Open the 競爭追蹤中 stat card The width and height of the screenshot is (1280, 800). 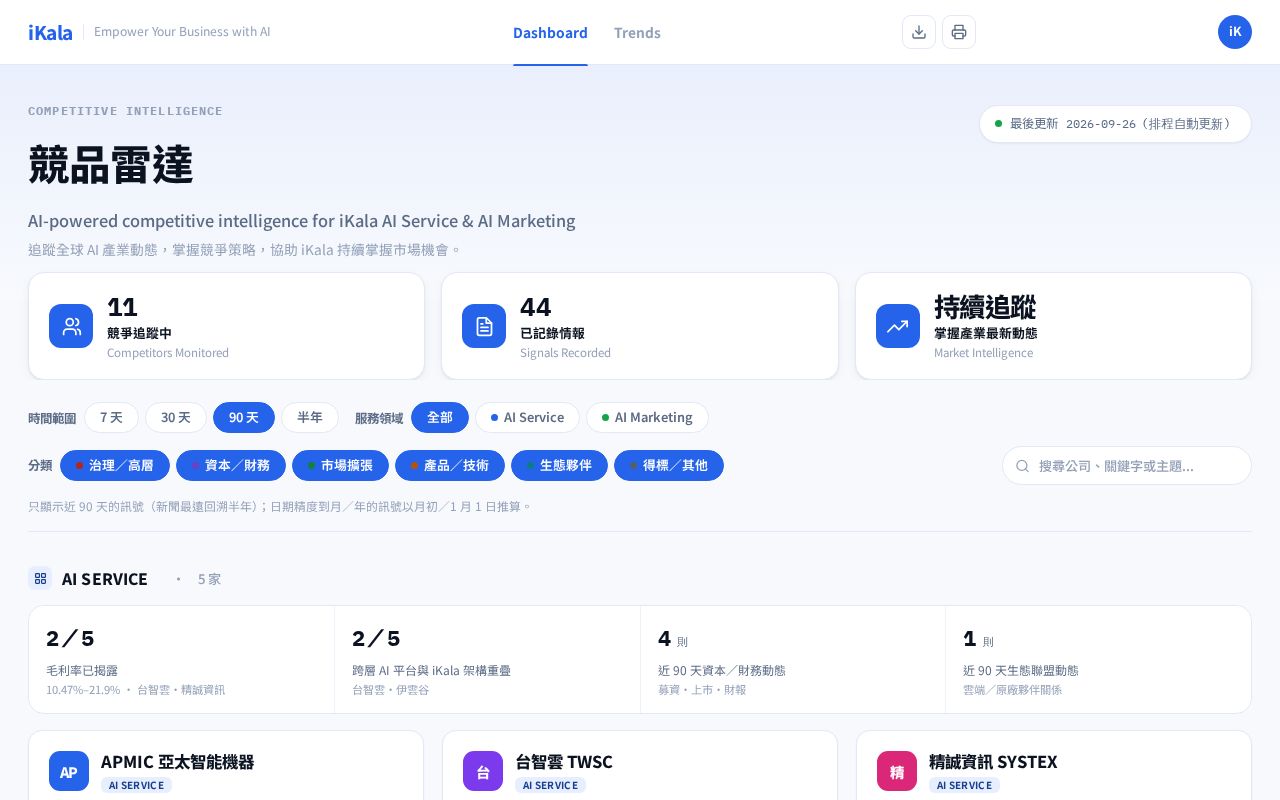(x=226, y=326)
